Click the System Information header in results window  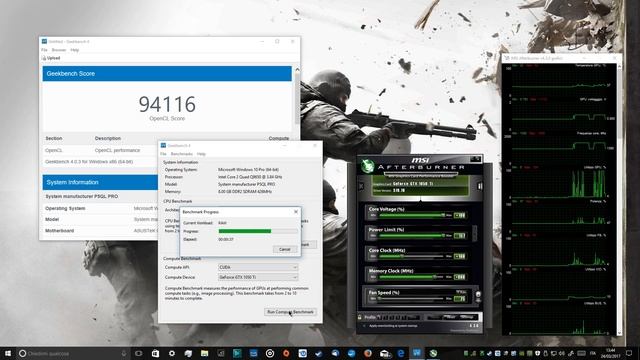tap(100, 182)
